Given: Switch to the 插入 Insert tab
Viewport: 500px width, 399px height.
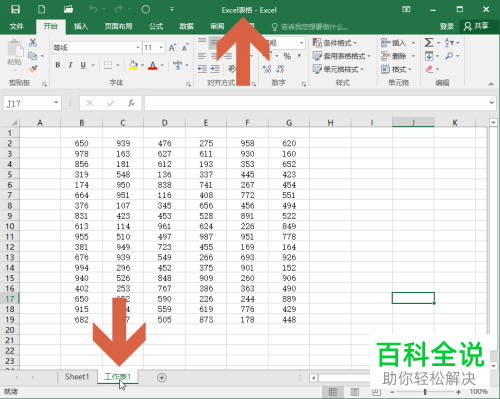Looking at the screenshot, I should pos(81,26).
